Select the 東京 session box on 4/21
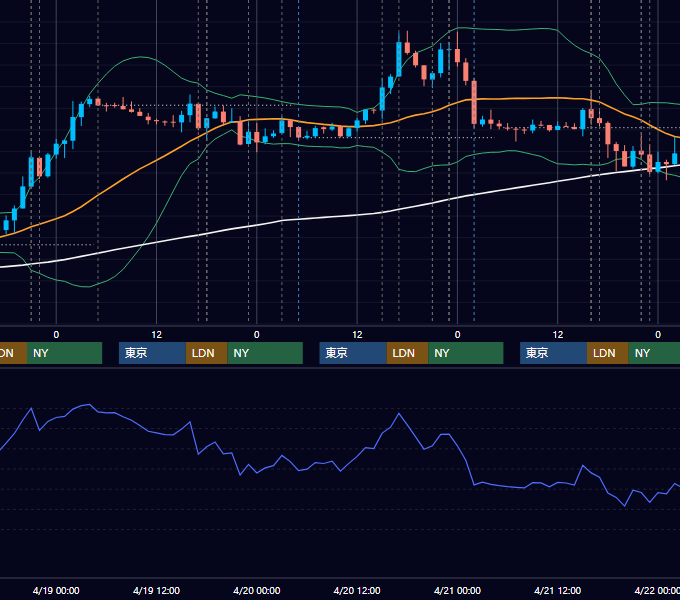Image resolution: width=680 pixels, height=600 pixels. click(x=553, y=353)
